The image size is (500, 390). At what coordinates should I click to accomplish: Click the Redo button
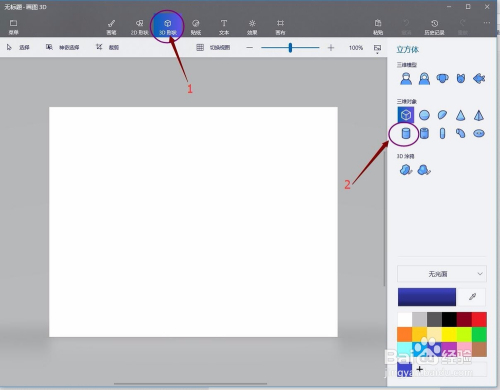click(463, 27)
